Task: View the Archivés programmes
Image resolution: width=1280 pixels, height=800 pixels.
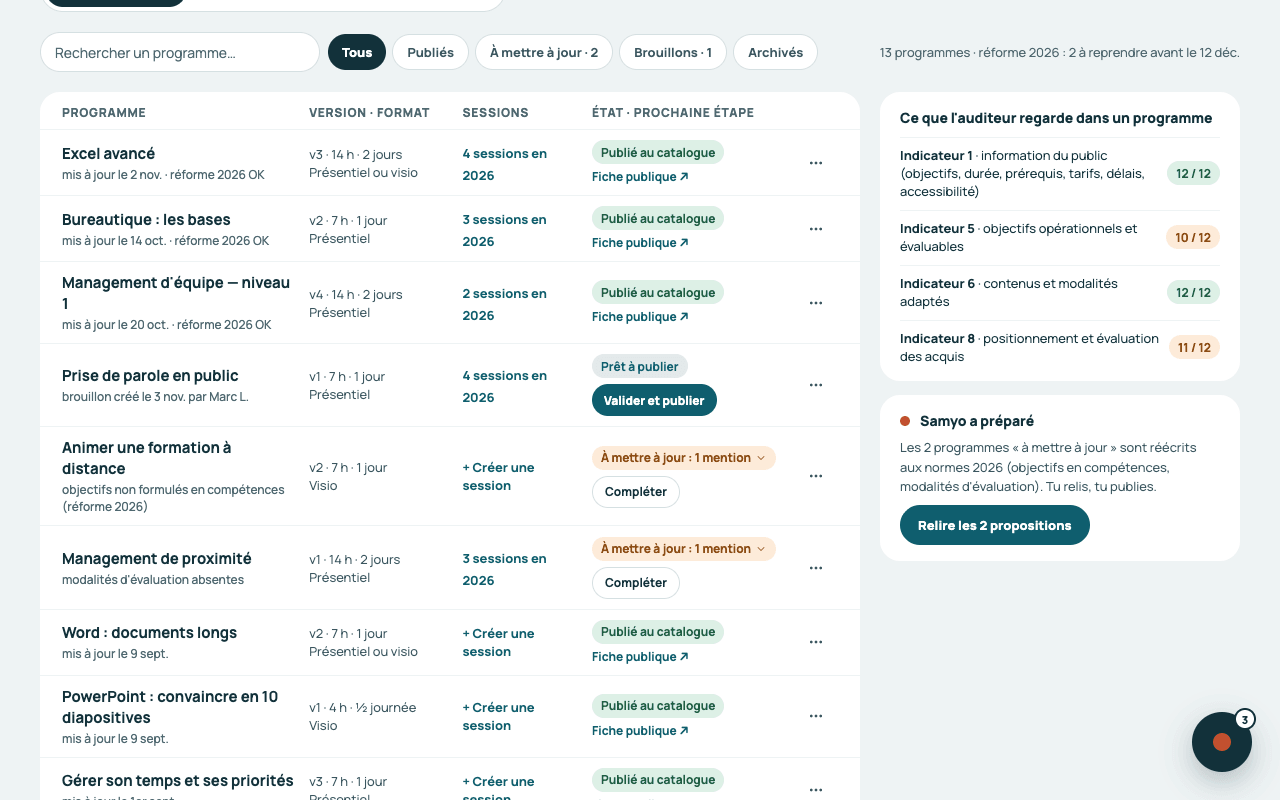Action: click(x=775, y=52)
